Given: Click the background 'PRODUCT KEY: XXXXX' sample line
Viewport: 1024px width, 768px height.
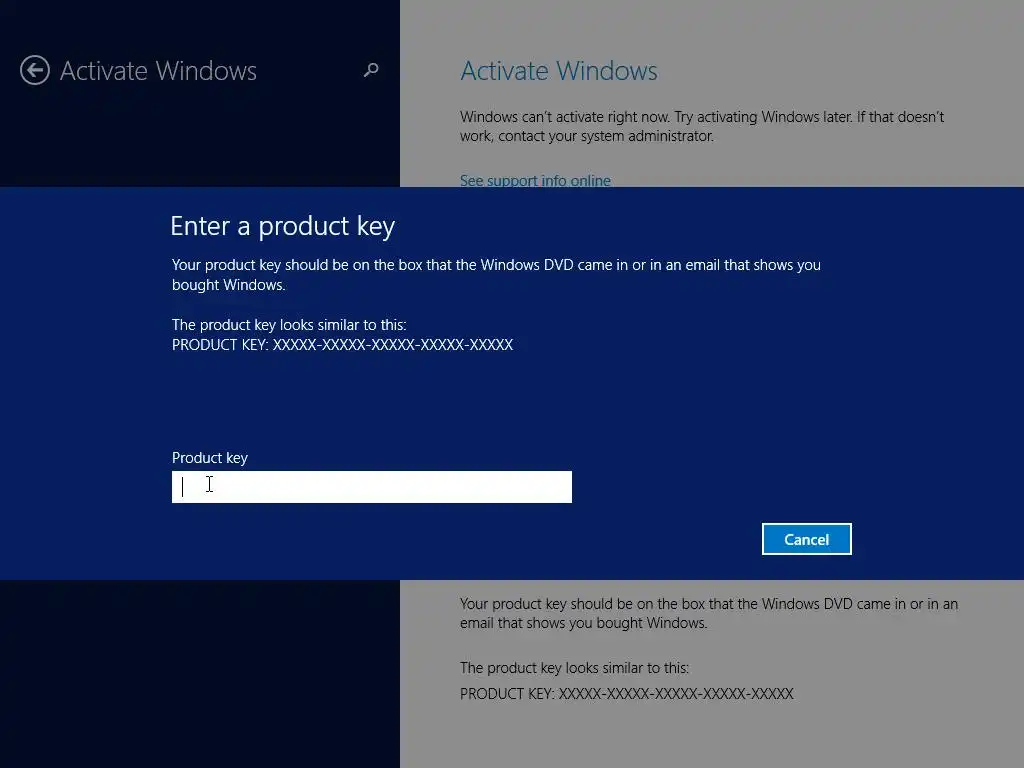Looking at the screenshot, I should pyautogui.click(x=626, y=694).
